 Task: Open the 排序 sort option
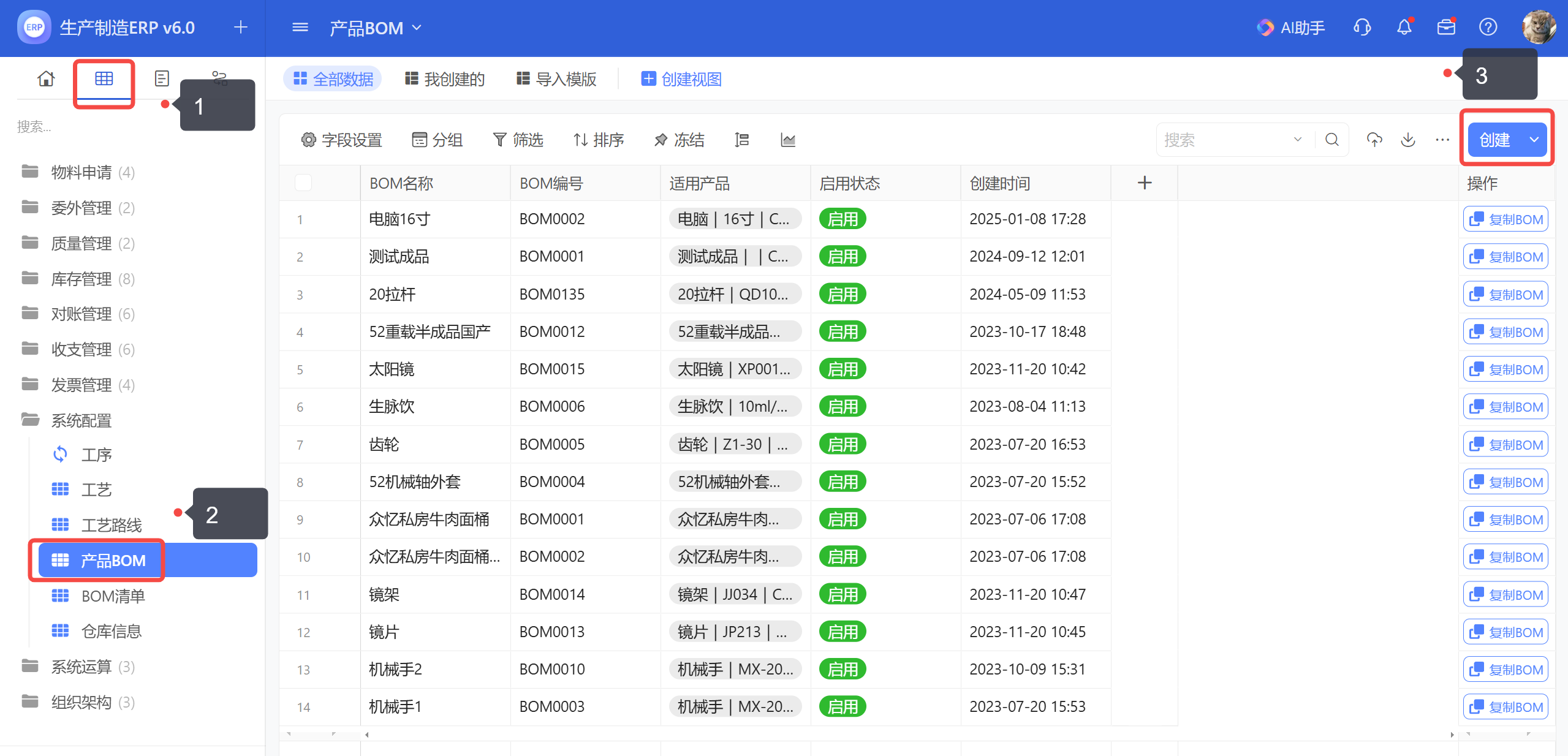point(599,140)
